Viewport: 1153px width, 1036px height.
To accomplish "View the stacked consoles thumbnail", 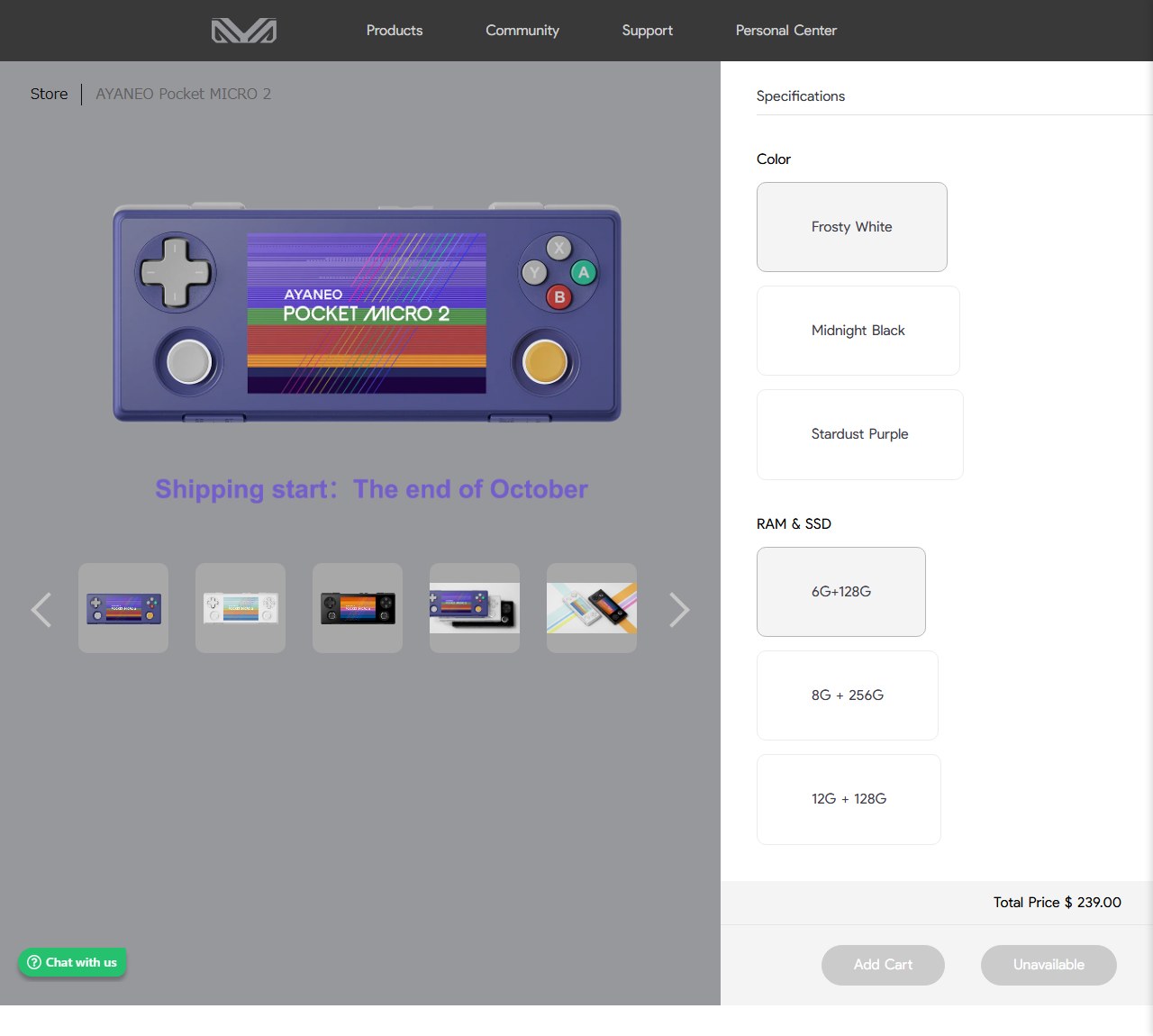I will (475, 608).
